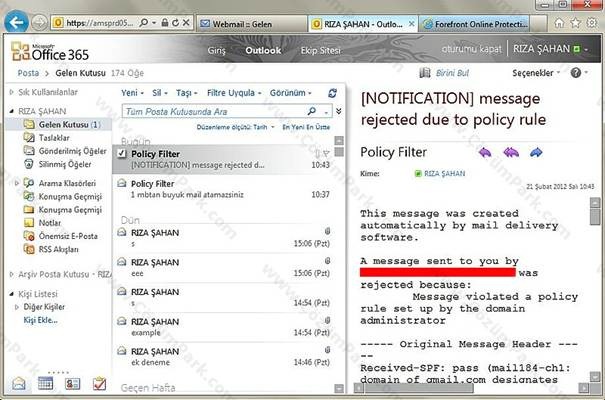Expand Sık Kullanılanlar favorites section
This screenshot has height=400, width=605.
tap(12, 92)
